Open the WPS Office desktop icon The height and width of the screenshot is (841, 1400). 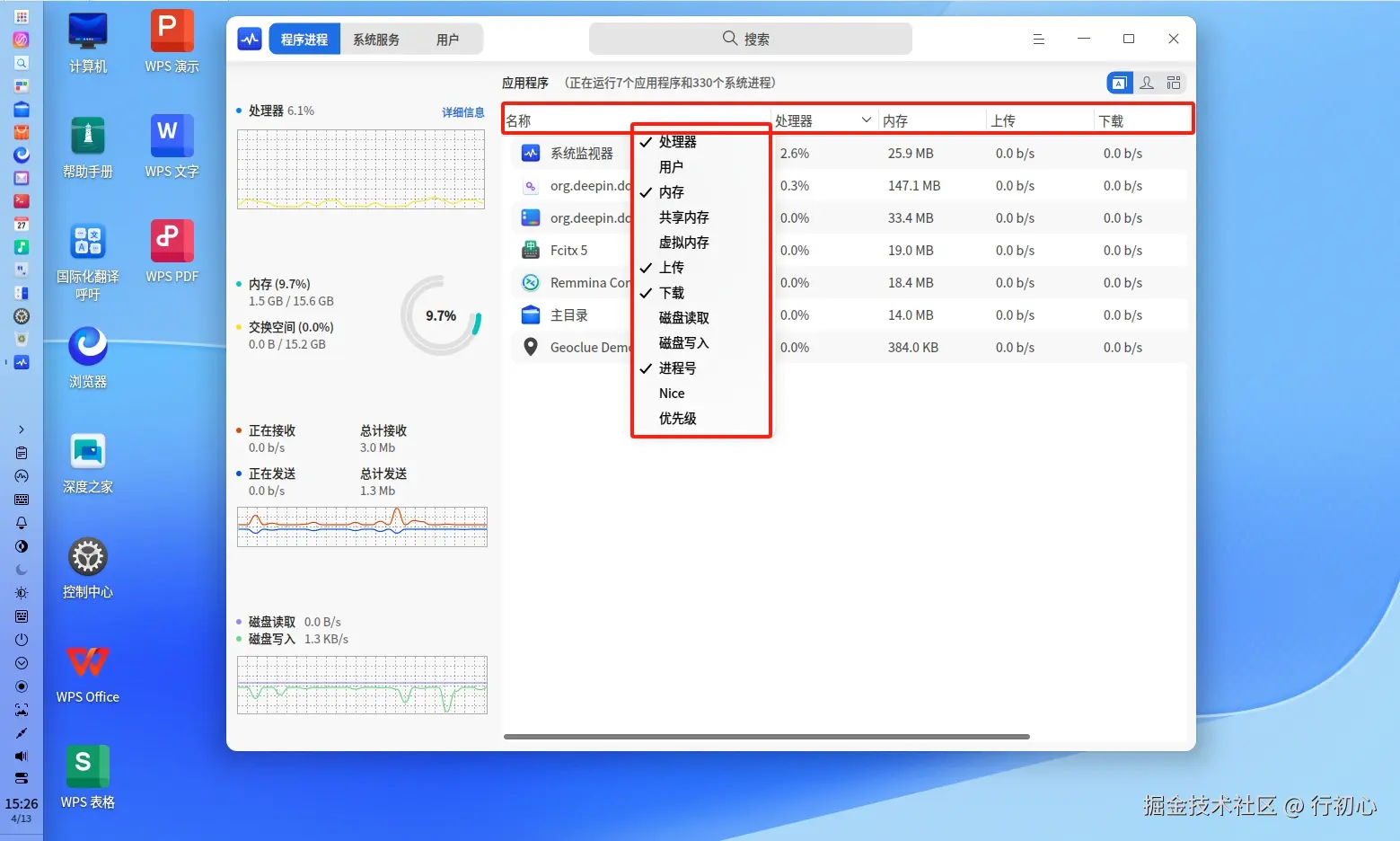(x=88, y=674)
